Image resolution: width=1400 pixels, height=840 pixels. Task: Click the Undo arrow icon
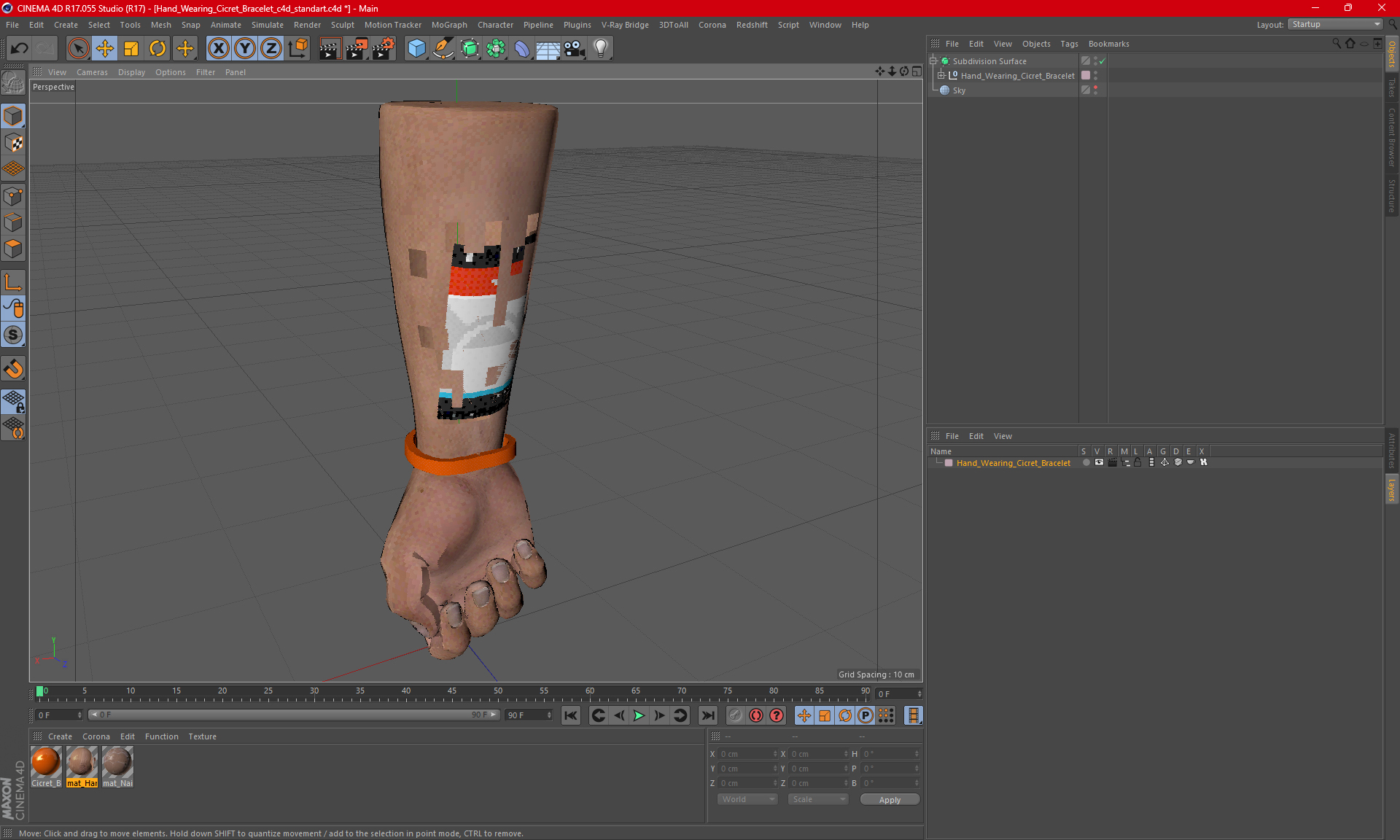pyautogui.click(x=20, y=49)
